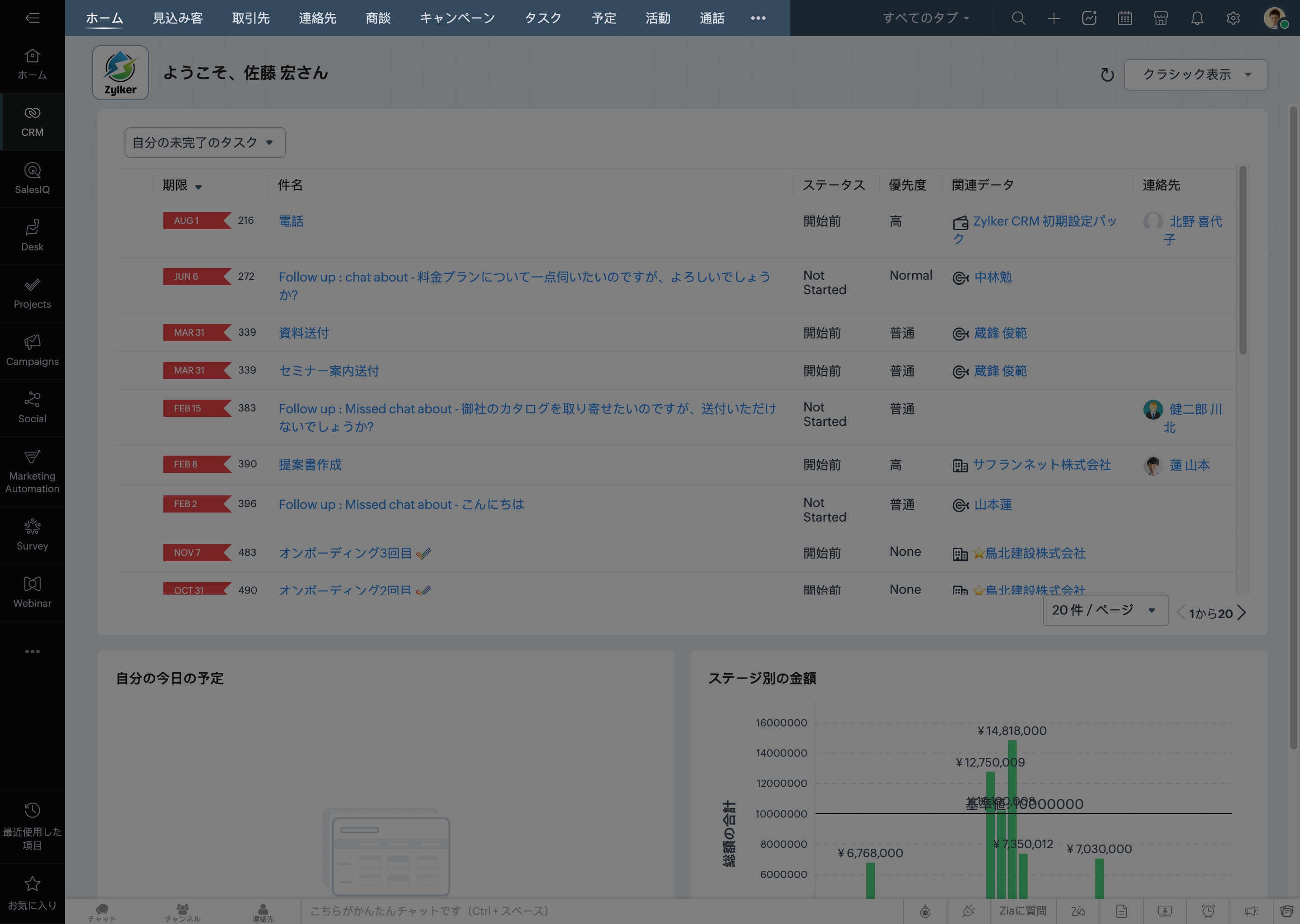The image size is (1300, 924).
Task: Expand the 自分の未完了のタスク dropdown
Action: point(204,142)
